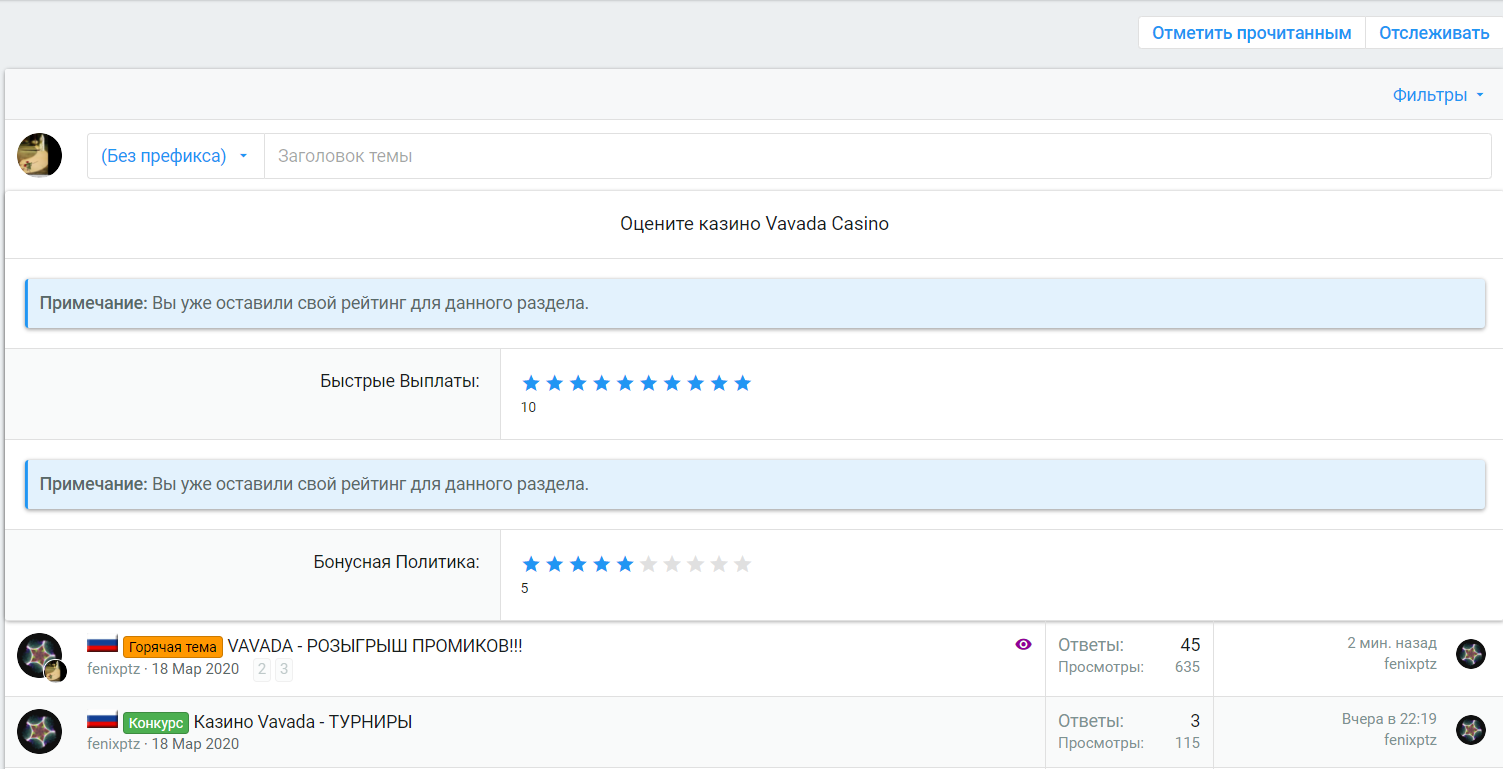Click author name fenixptz under ТУРНИРЫ title
Viewport: 1503px width, 769px height.
point(113,744)
